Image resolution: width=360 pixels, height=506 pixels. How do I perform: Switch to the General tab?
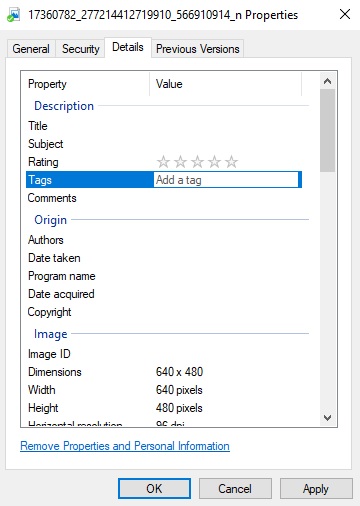coord(31,49)
